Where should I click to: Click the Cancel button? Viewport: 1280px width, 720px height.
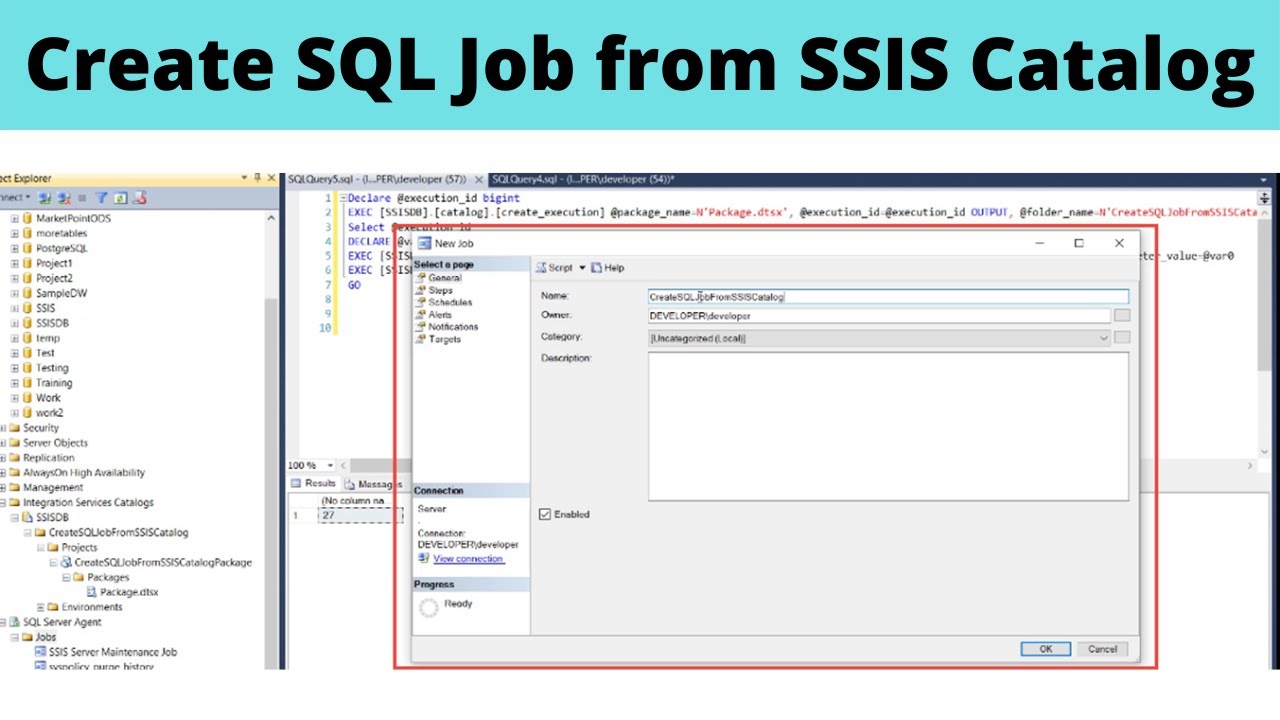[x=1102, y=649]
